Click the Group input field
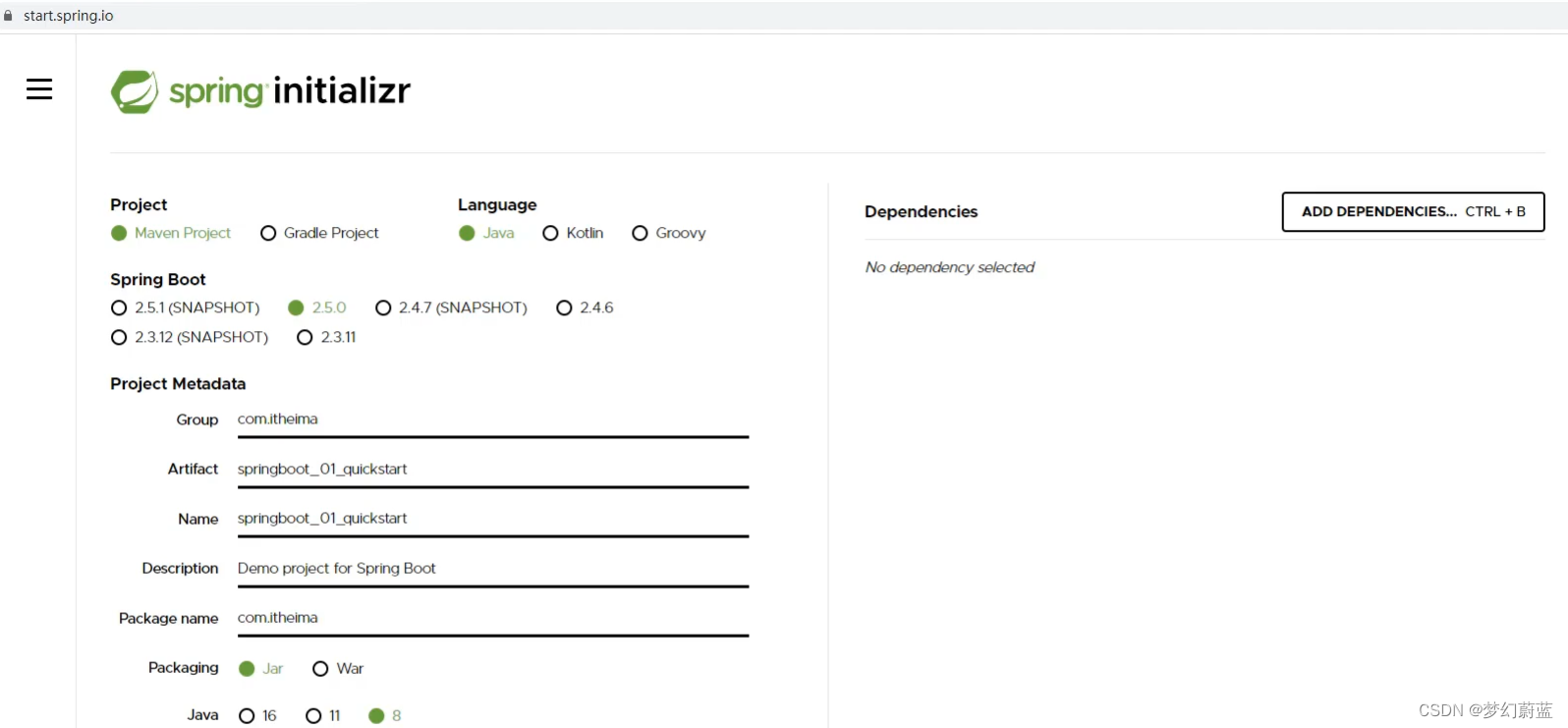 click(x=493, y=420)
